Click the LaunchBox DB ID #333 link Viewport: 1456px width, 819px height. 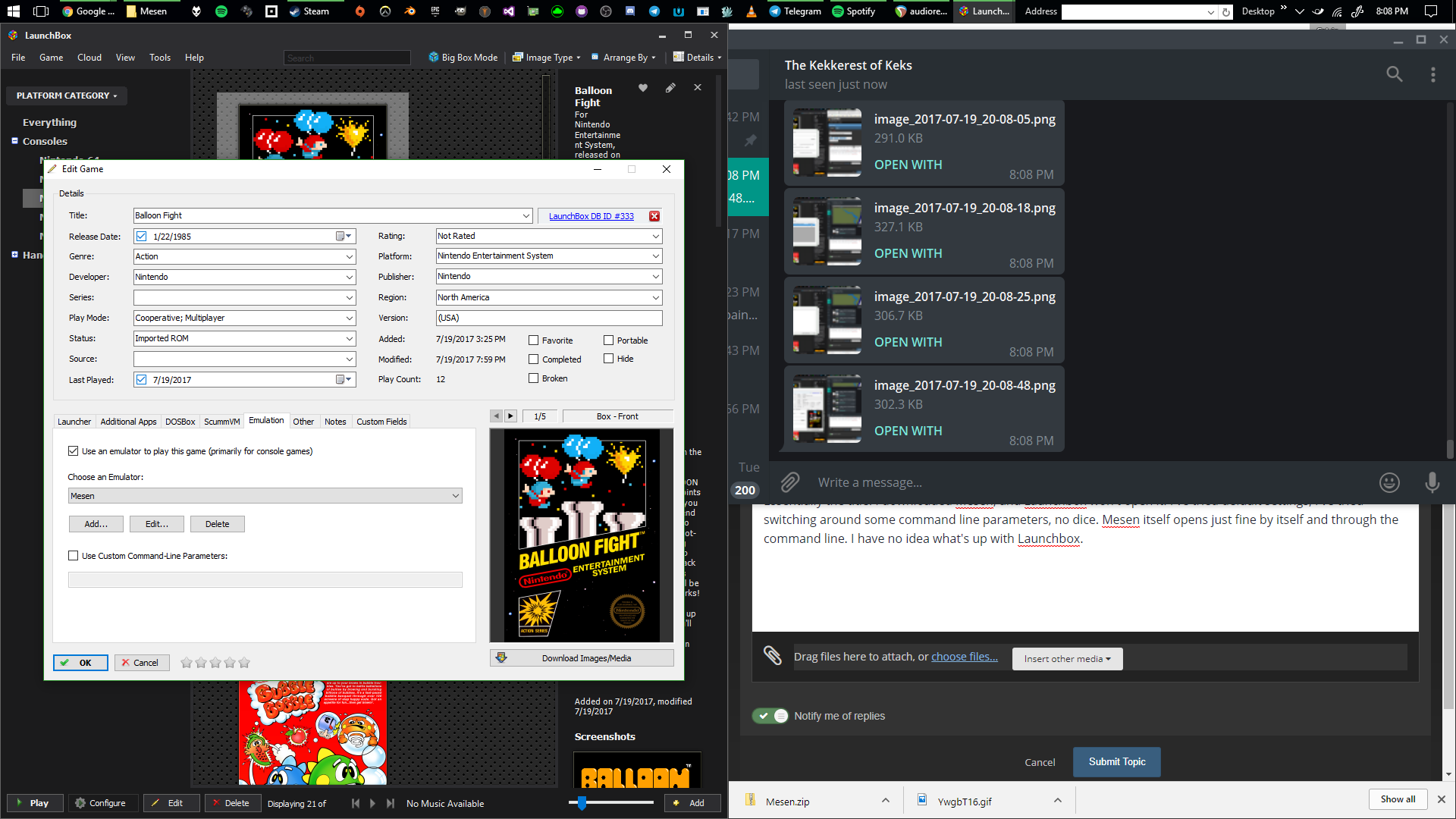pos(591,216)
